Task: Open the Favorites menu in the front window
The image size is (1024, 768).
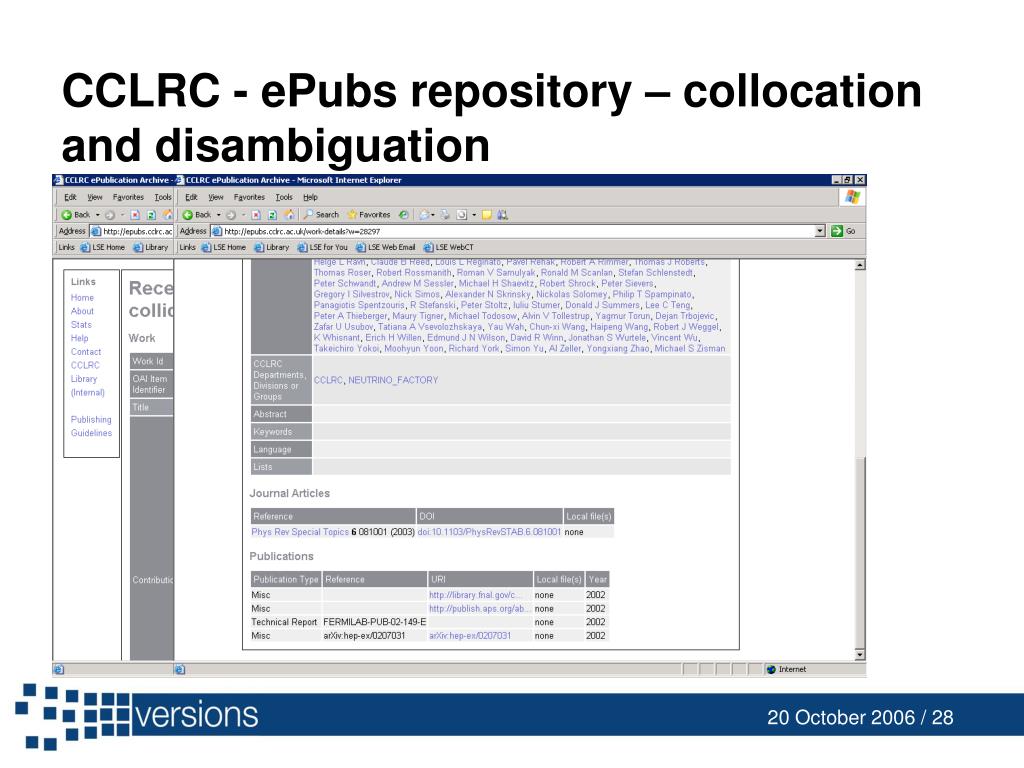Action: click(249, 197)
